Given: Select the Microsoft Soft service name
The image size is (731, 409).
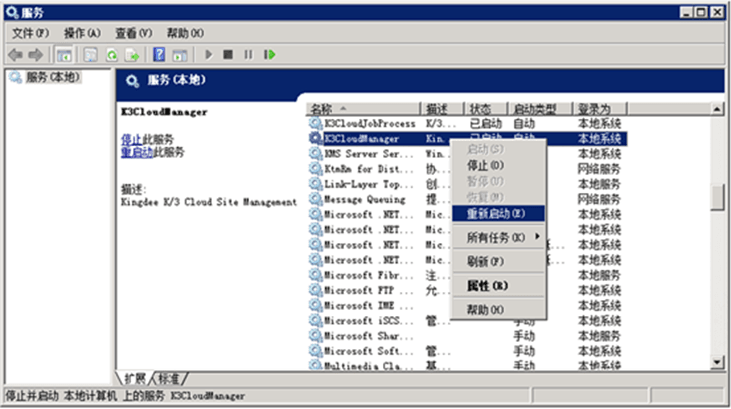Looking at the screenshot, I should [x=369, y=351].
